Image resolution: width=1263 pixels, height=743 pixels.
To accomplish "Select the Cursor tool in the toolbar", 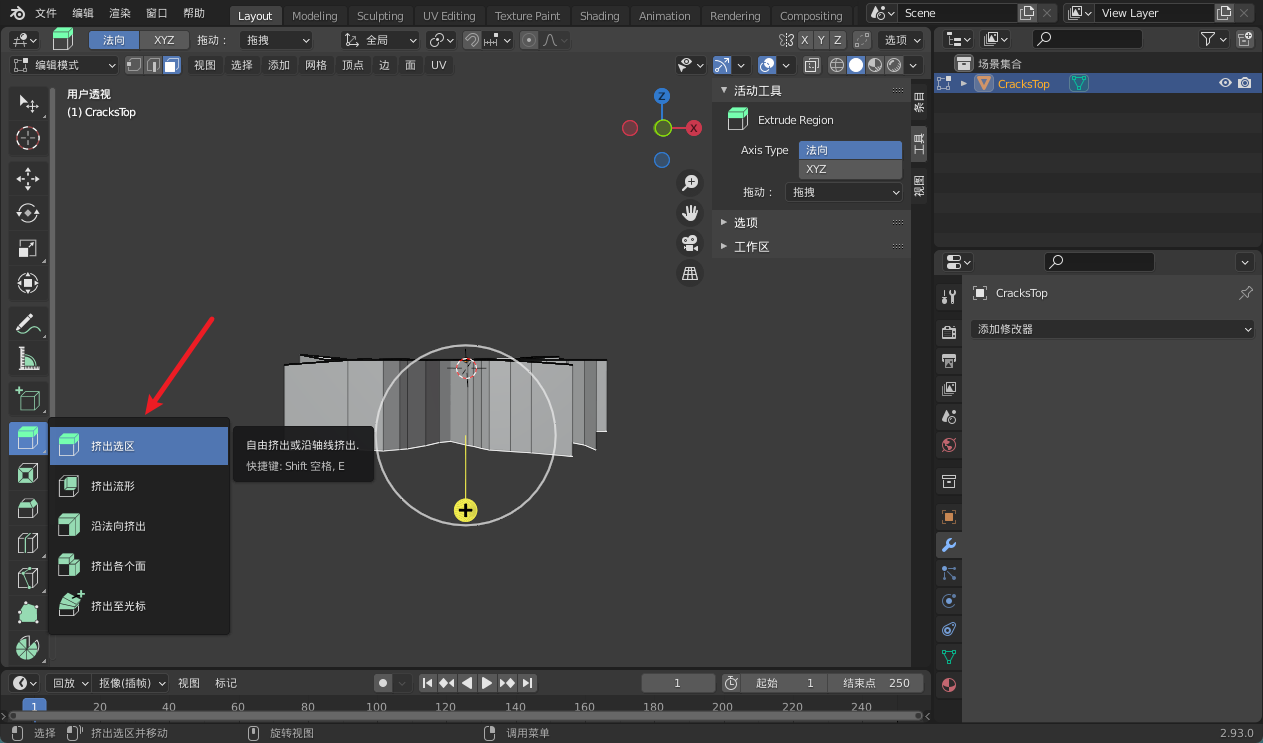I will pos(28,139).
